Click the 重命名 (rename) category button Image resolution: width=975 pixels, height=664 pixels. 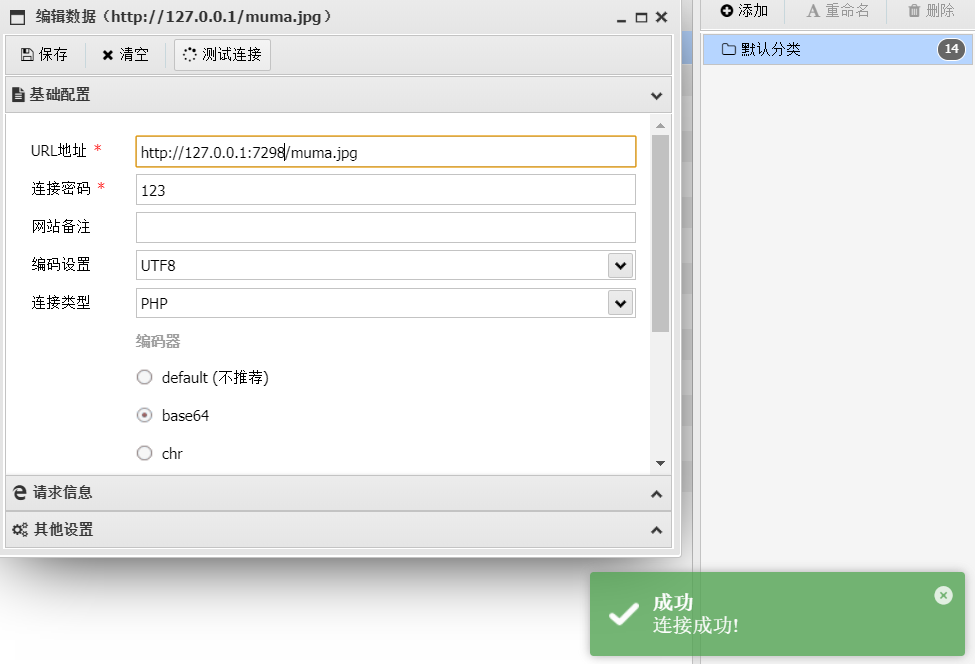pos(838,11)
